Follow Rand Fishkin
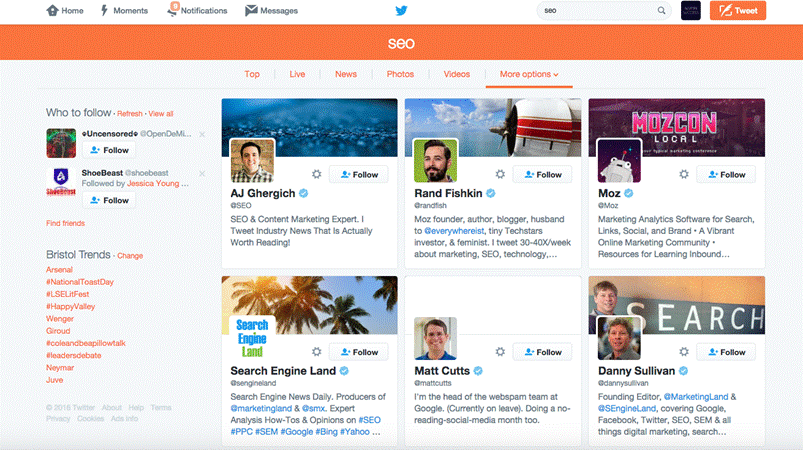 tap(543, 174)
